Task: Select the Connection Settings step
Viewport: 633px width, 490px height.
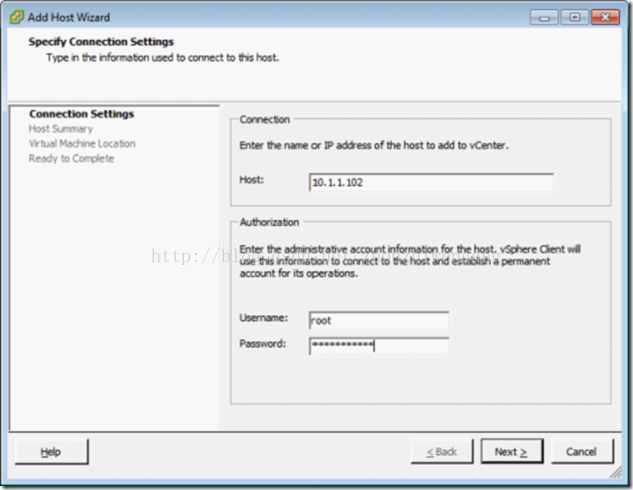Action: 82,114
